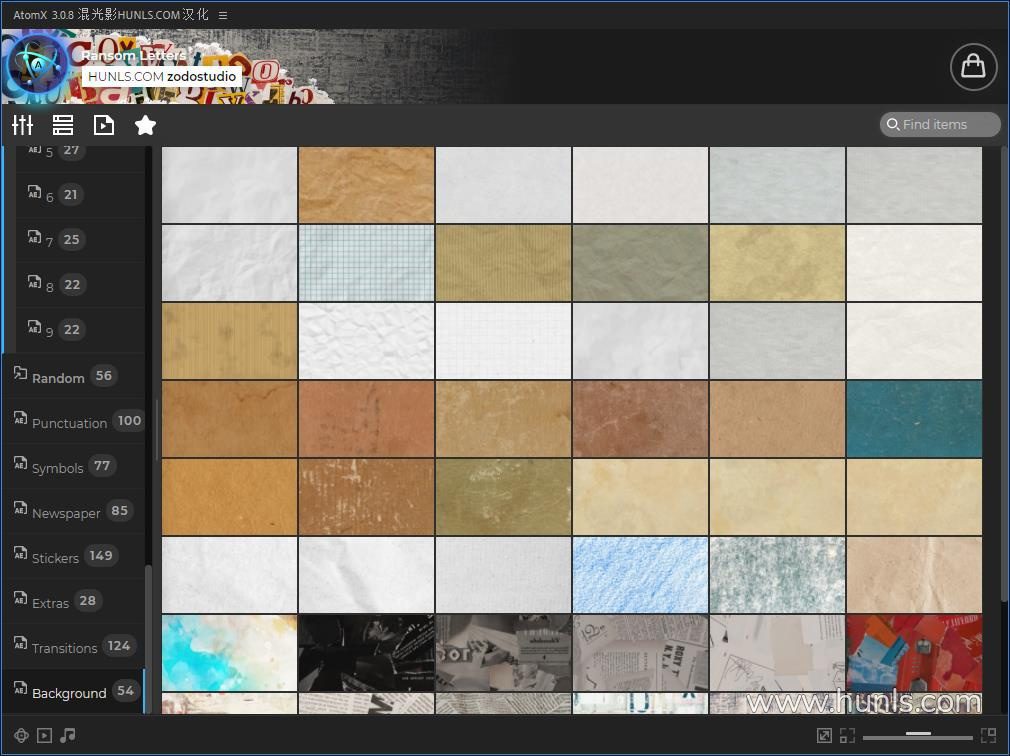The height and width of the screenshot is (756, 1010).
Task: Select the Background category
Action: click(x=73, y=692)
